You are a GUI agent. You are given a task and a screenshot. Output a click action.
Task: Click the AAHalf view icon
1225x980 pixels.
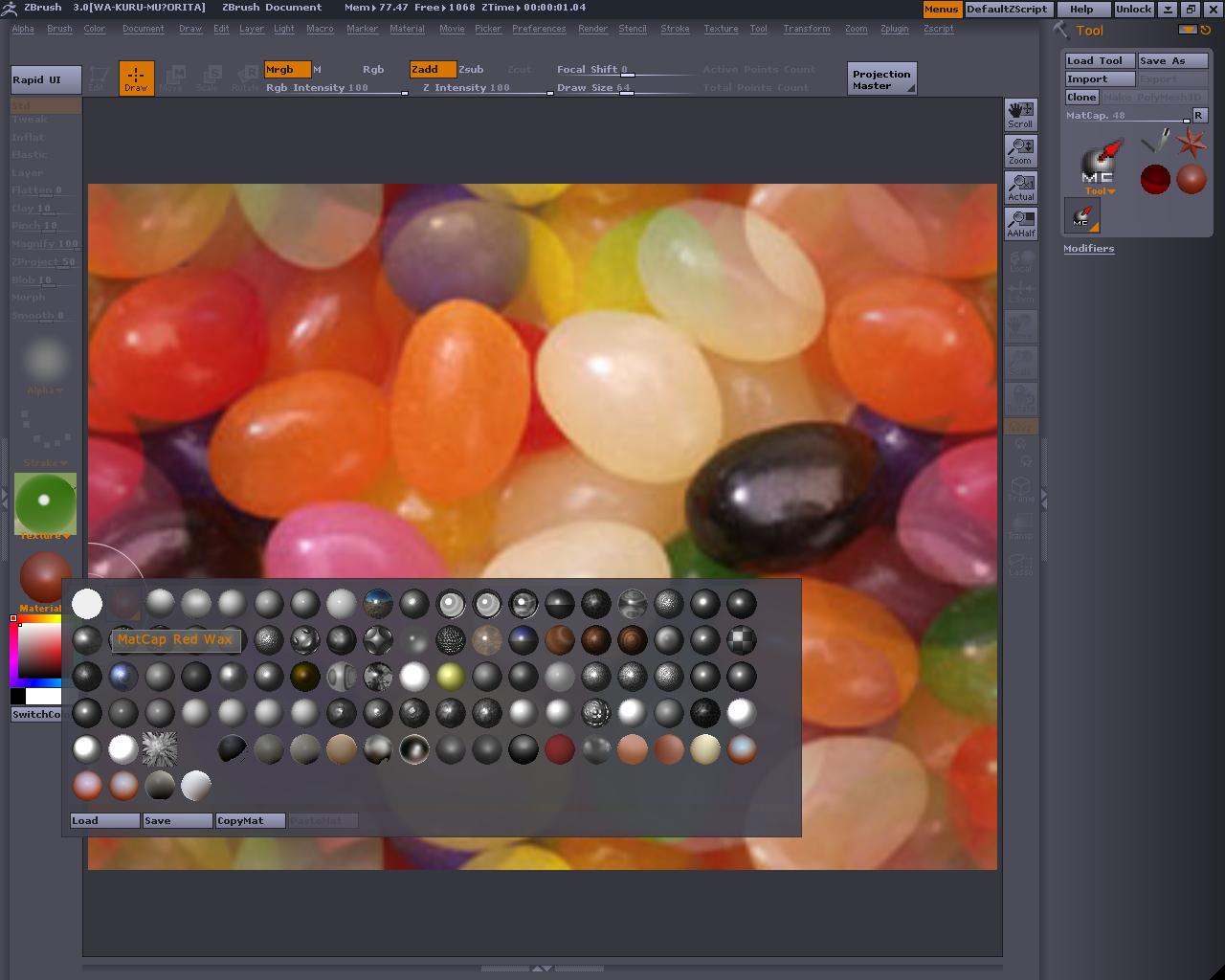tap(1021, 224)
